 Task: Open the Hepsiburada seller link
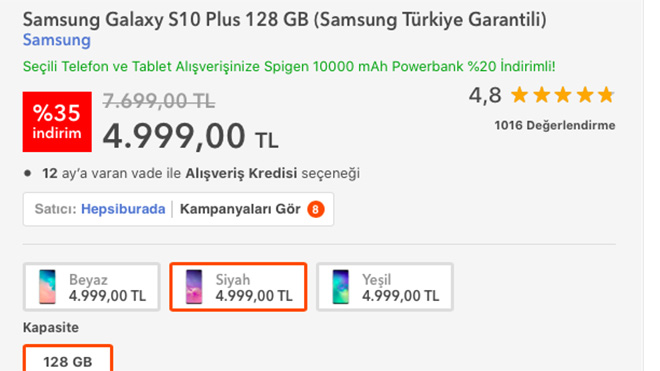pos(123,209)
